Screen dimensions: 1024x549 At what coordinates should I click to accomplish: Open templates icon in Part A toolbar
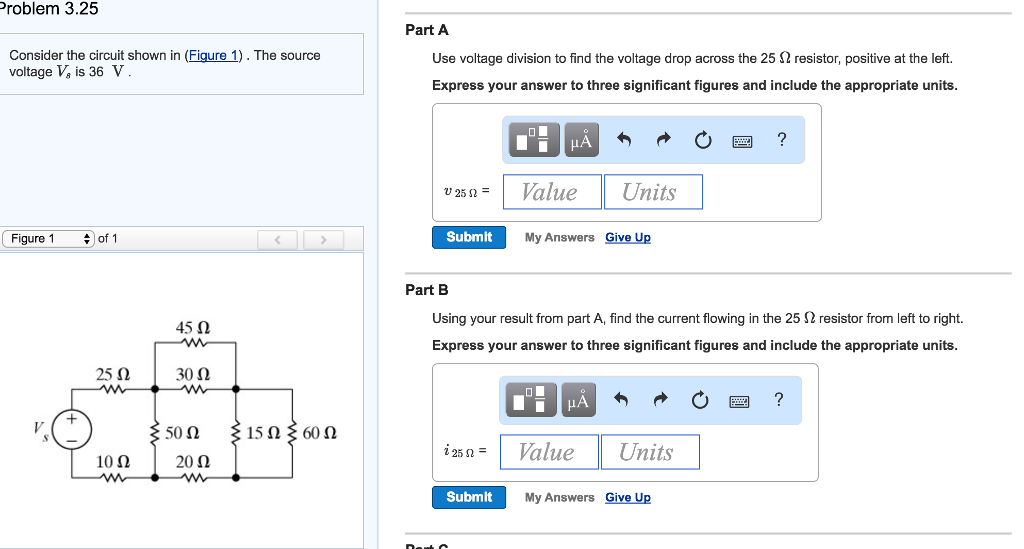534,140
